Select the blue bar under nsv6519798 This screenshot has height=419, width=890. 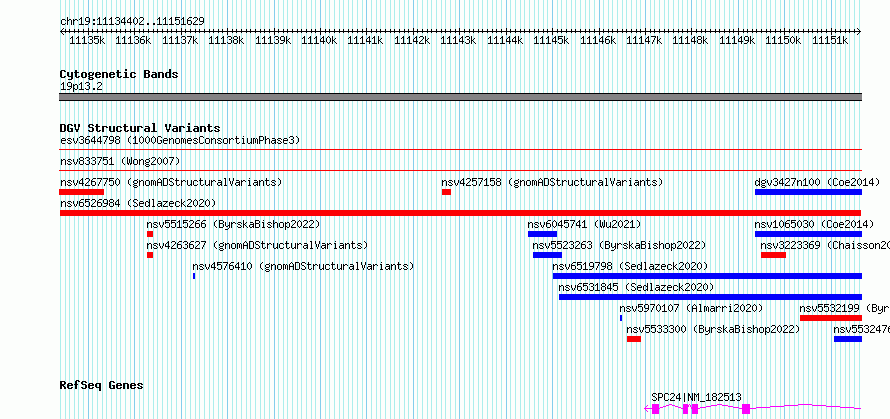point(708,276)
